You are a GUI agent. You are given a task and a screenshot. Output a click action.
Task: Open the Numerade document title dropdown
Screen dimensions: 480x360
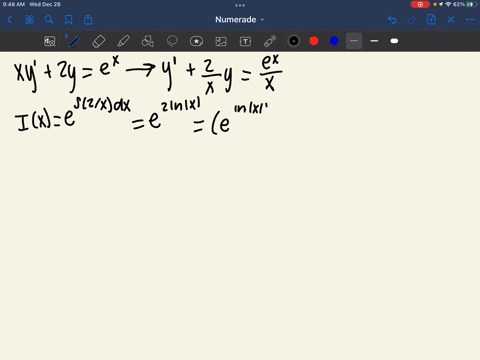pos(239,20)
